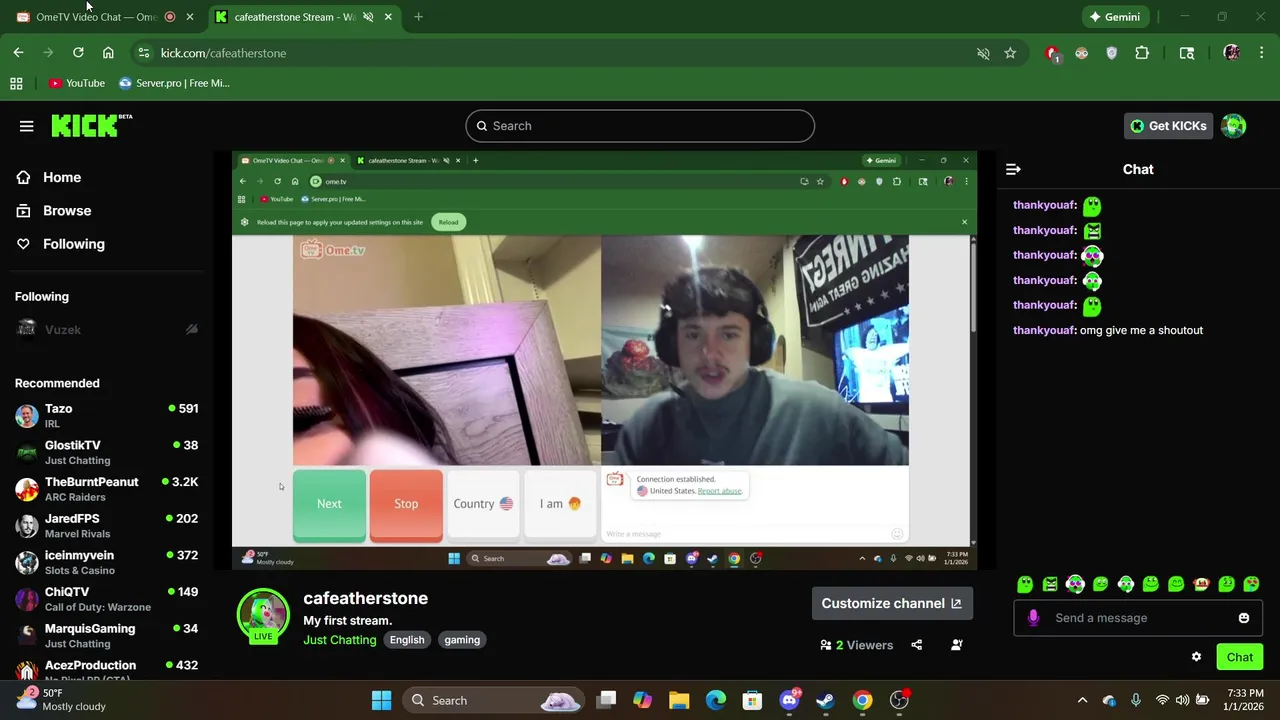Click the user-check icon beside share
The height and width of the screenshot is (720, 1280).
click(x=956, y=645)
